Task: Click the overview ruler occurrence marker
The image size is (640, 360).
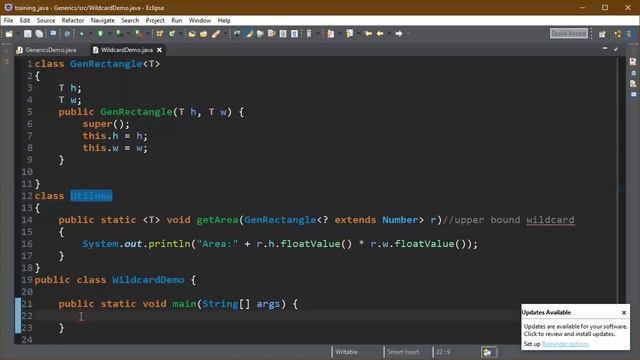Action: pos(622,189)
